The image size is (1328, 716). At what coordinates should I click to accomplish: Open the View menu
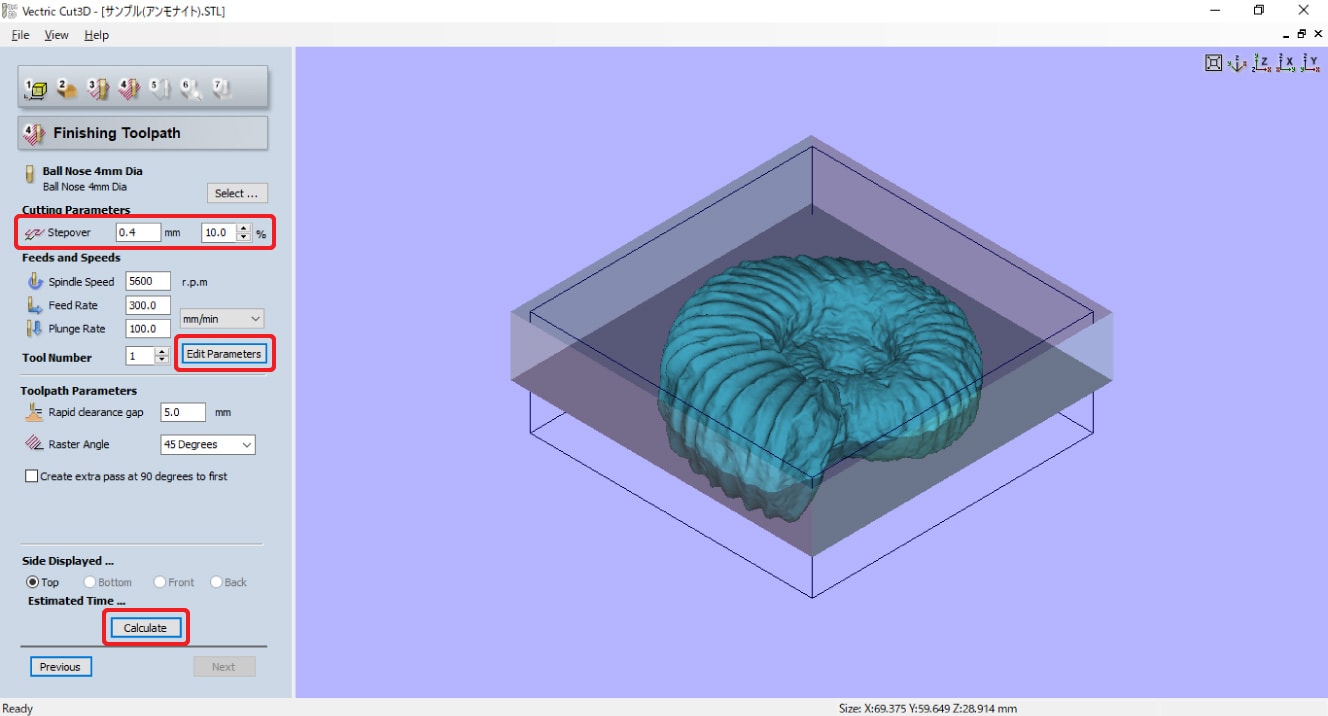click(x=57, y=35)
